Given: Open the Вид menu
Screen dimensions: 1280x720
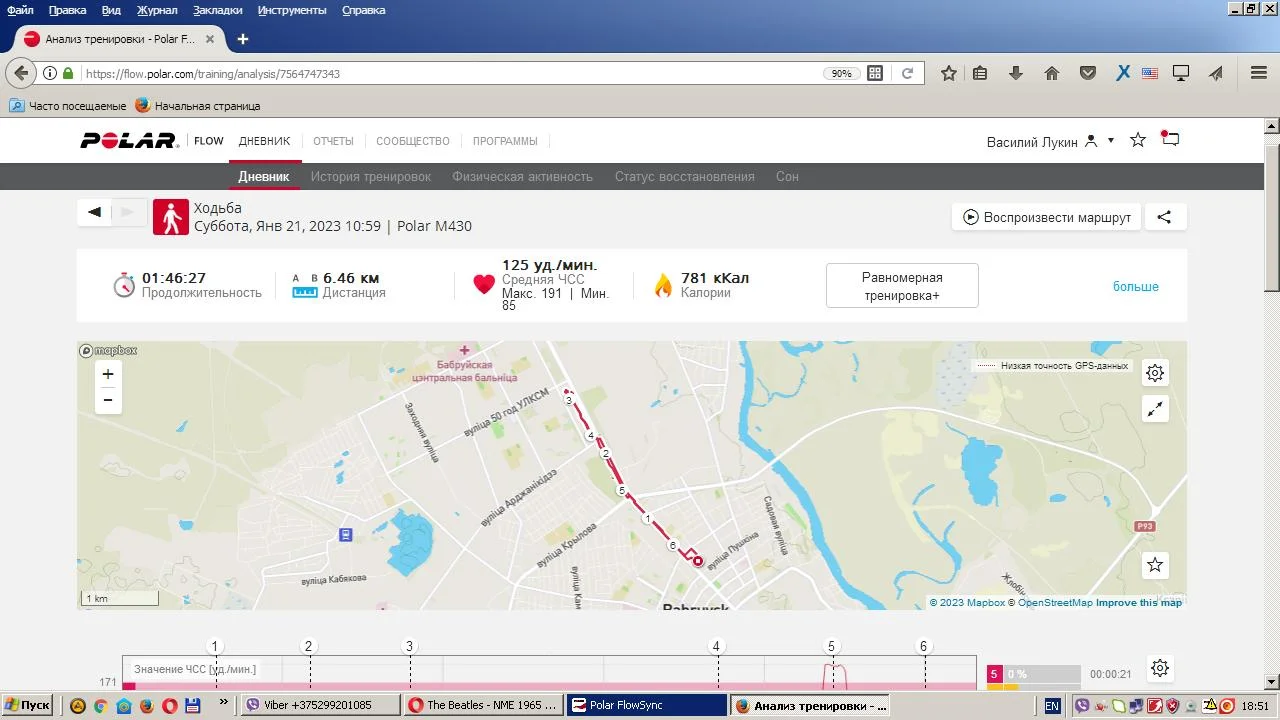Looking at the screenshot, I should tap(112, 10).
